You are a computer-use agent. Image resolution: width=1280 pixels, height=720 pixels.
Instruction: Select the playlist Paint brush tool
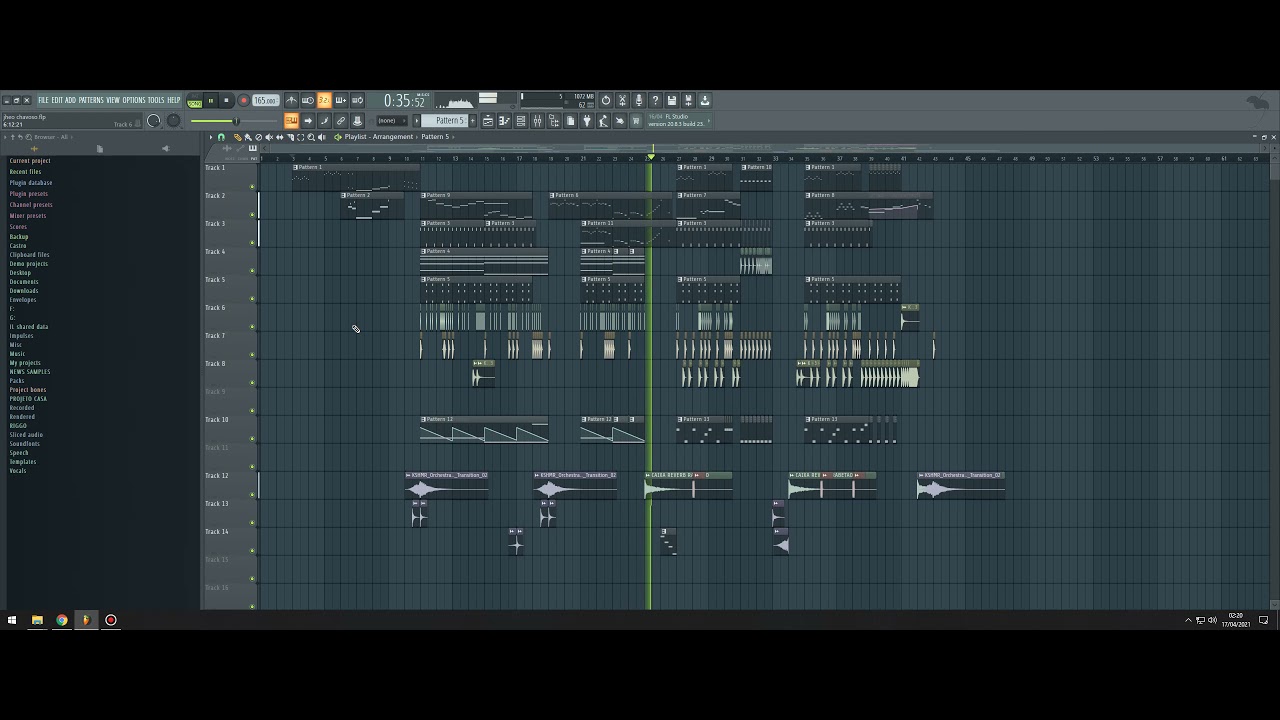248,137
